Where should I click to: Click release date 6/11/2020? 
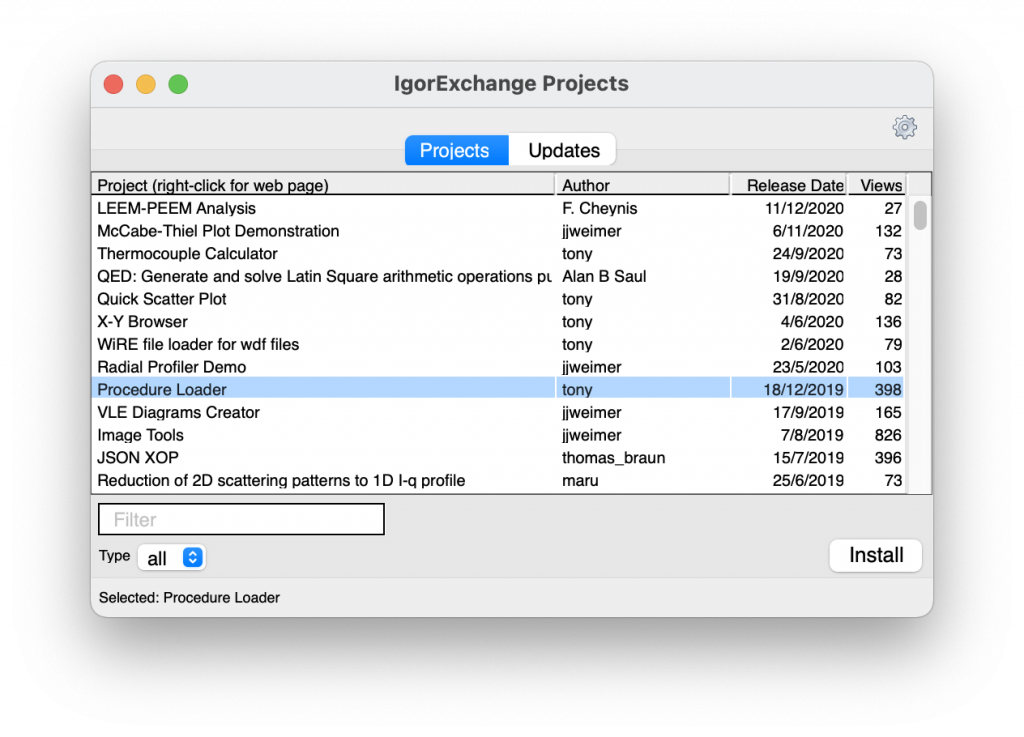[x=808, y=231]
